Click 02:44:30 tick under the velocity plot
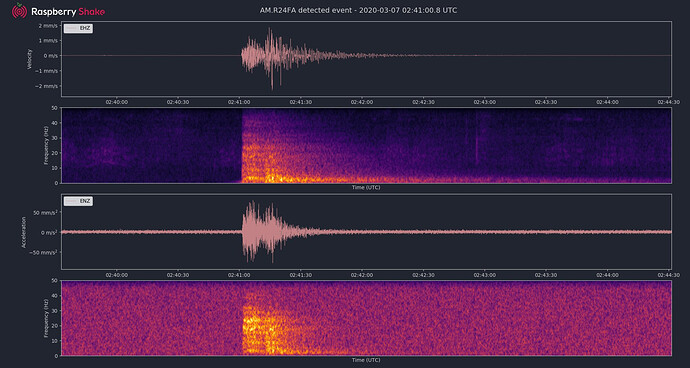 (668, 102)
